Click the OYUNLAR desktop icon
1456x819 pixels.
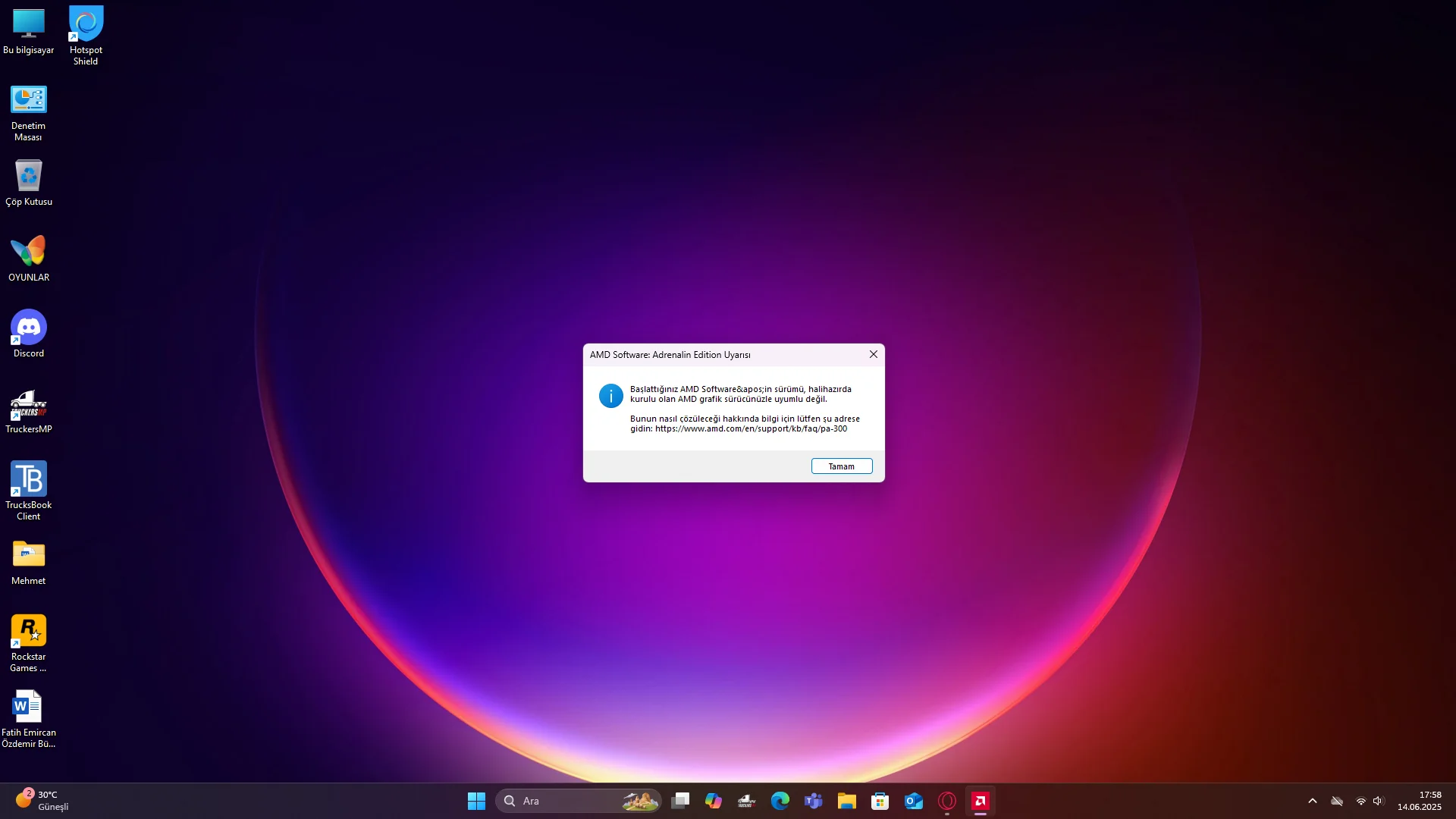29,252
